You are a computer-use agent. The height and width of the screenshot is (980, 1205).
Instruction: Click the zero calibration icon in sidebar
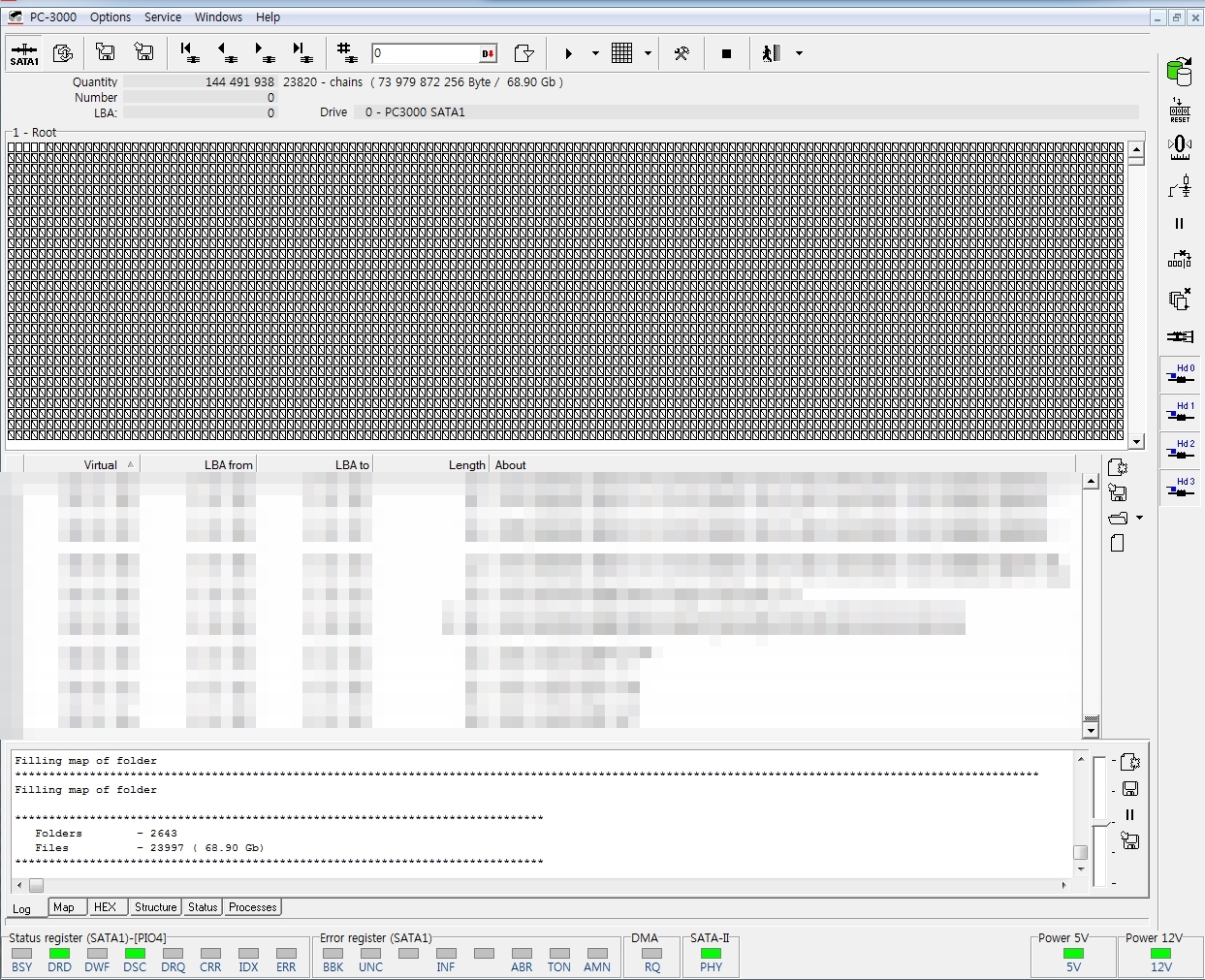1180,147
